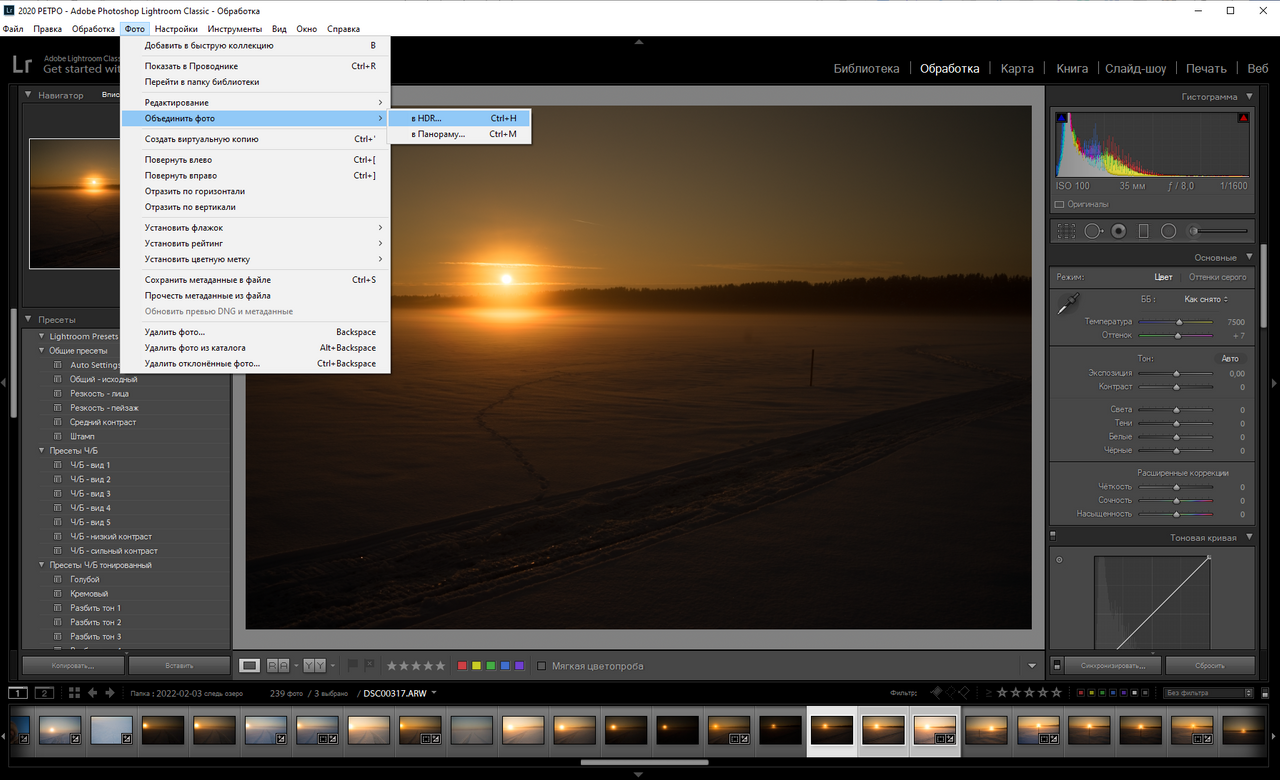
Task: Apply red color label in toolbar
Action: point(462,666)
